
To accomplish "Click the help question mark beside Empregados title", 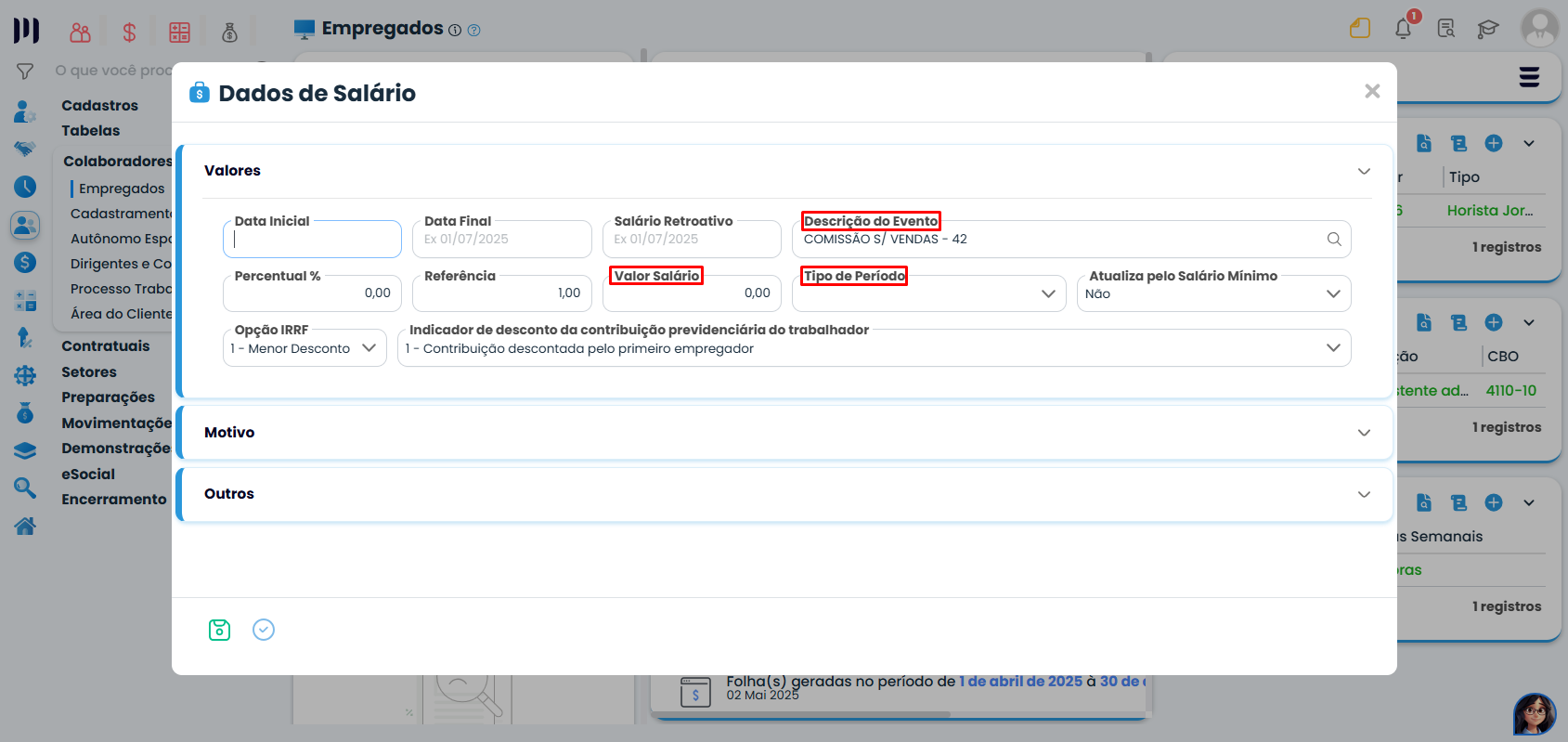I will pyautogui.click(x=474, y=30).
